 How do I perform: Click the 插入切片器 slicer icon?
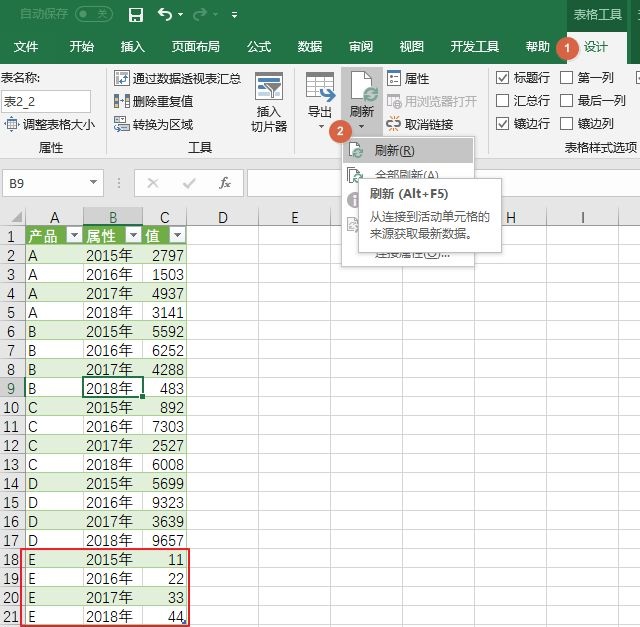[x=269, y=86]
